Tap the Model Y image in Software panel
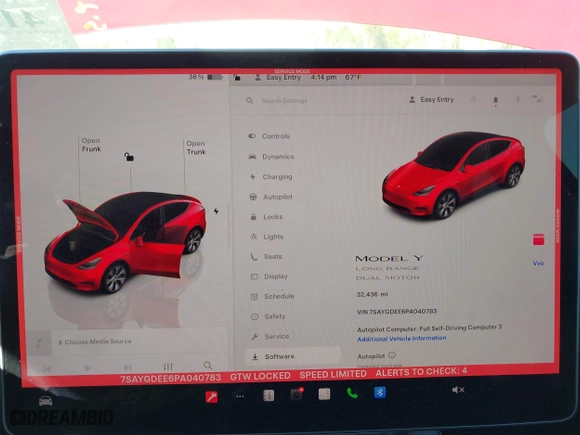580x435 pixels. point(453,175)
